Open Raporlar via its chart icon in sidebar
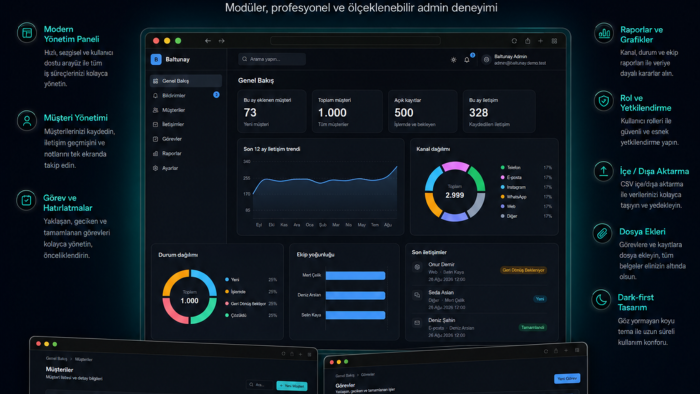Image resolution: width=700 pixels, height=394 pixels. 155,153
